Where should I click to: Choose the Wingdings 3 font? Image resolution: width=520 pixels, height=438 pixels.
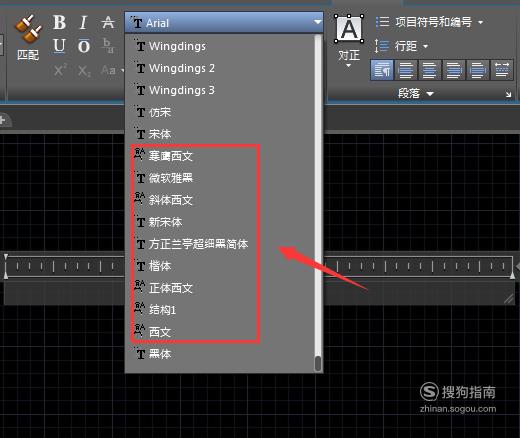click(x=220, y=90)
